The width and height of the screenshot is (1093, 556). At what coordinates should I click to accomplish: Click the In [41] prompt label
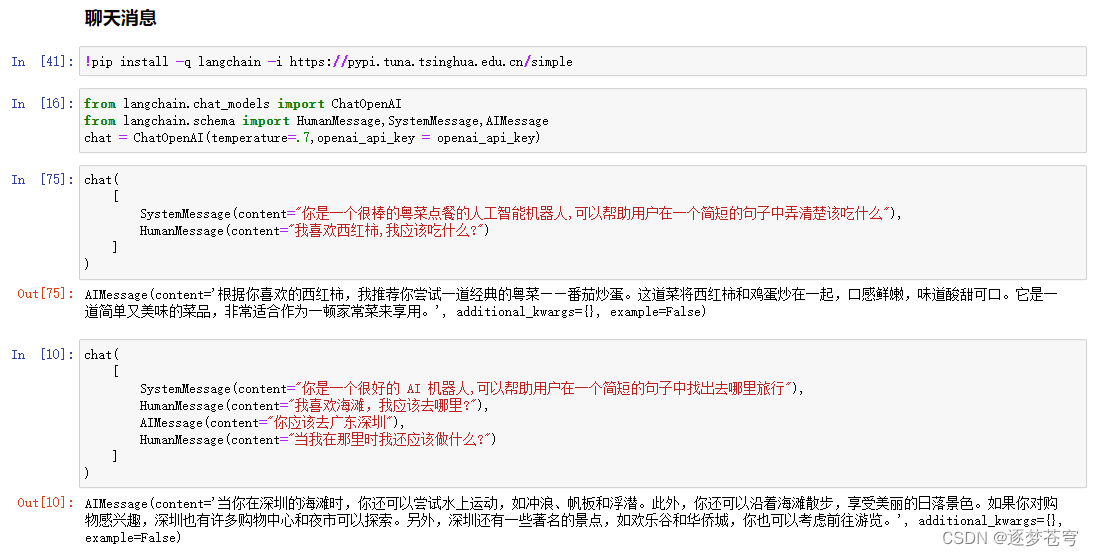tap(42, 61)
